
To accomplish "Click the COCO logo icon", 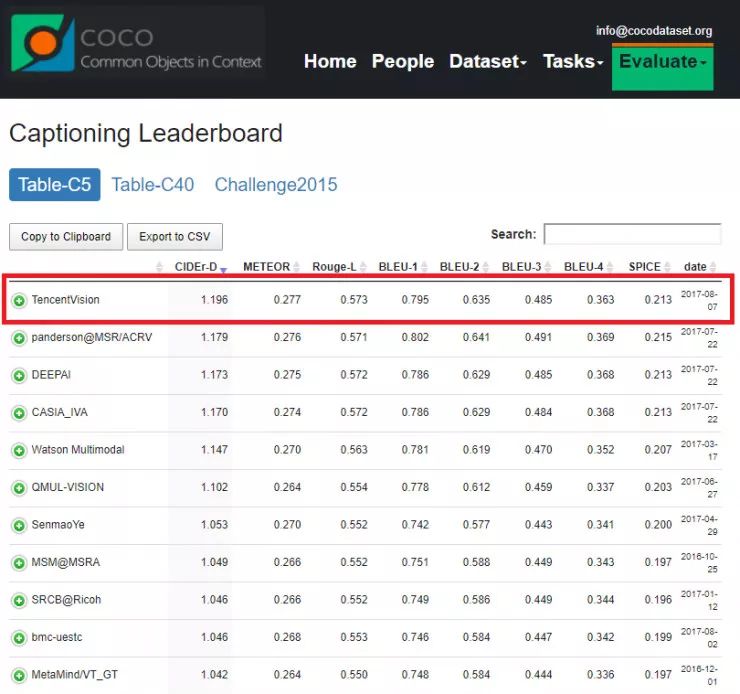I will click(x=43, y=43).
